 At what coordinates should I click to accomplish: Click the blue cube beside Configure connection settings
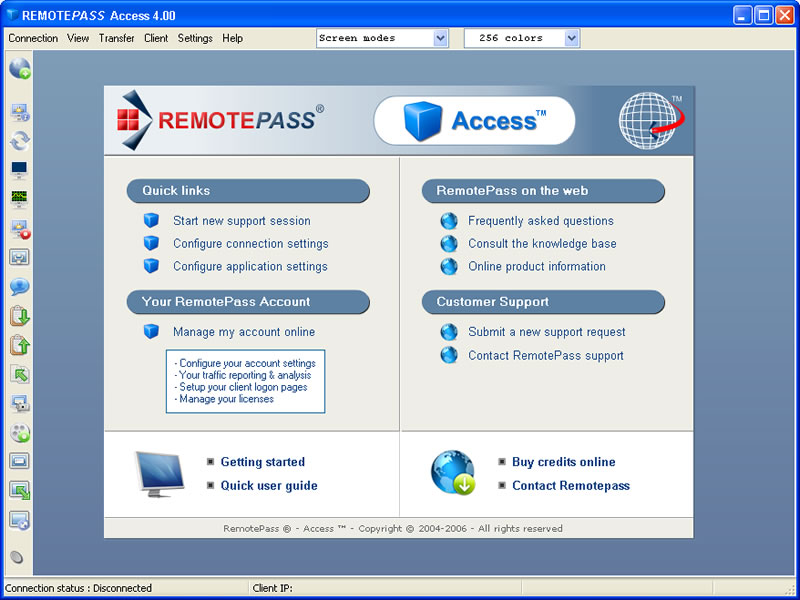151,243
